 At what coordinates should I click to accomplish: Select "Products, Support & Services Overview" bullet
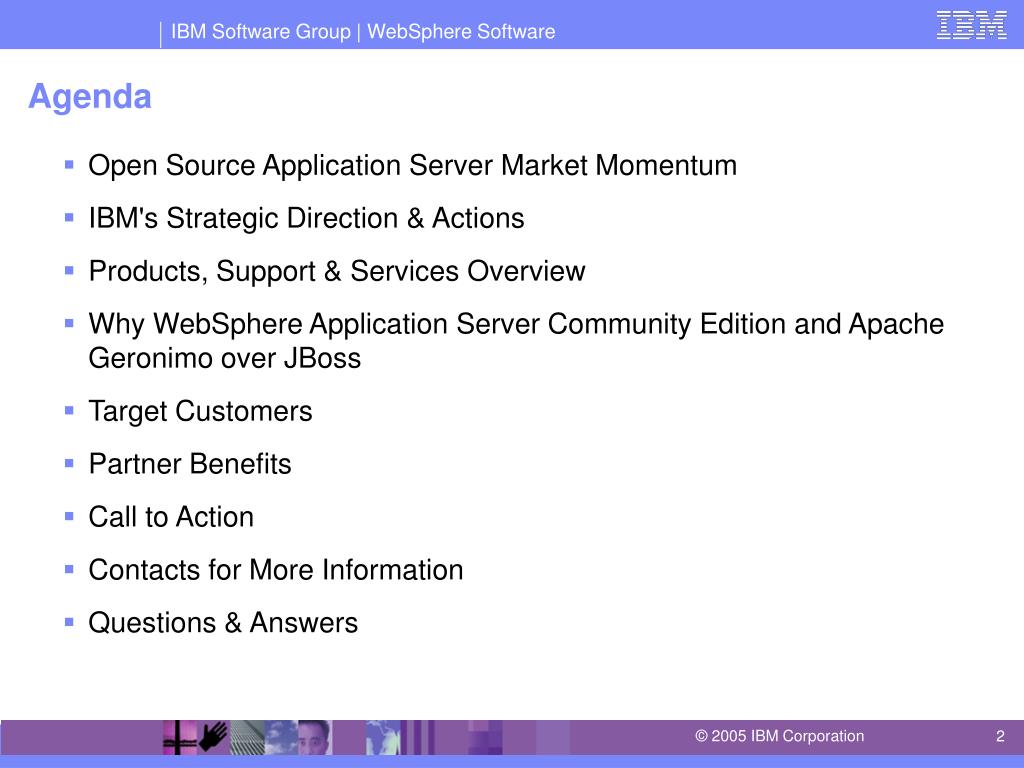pos(337,272)
